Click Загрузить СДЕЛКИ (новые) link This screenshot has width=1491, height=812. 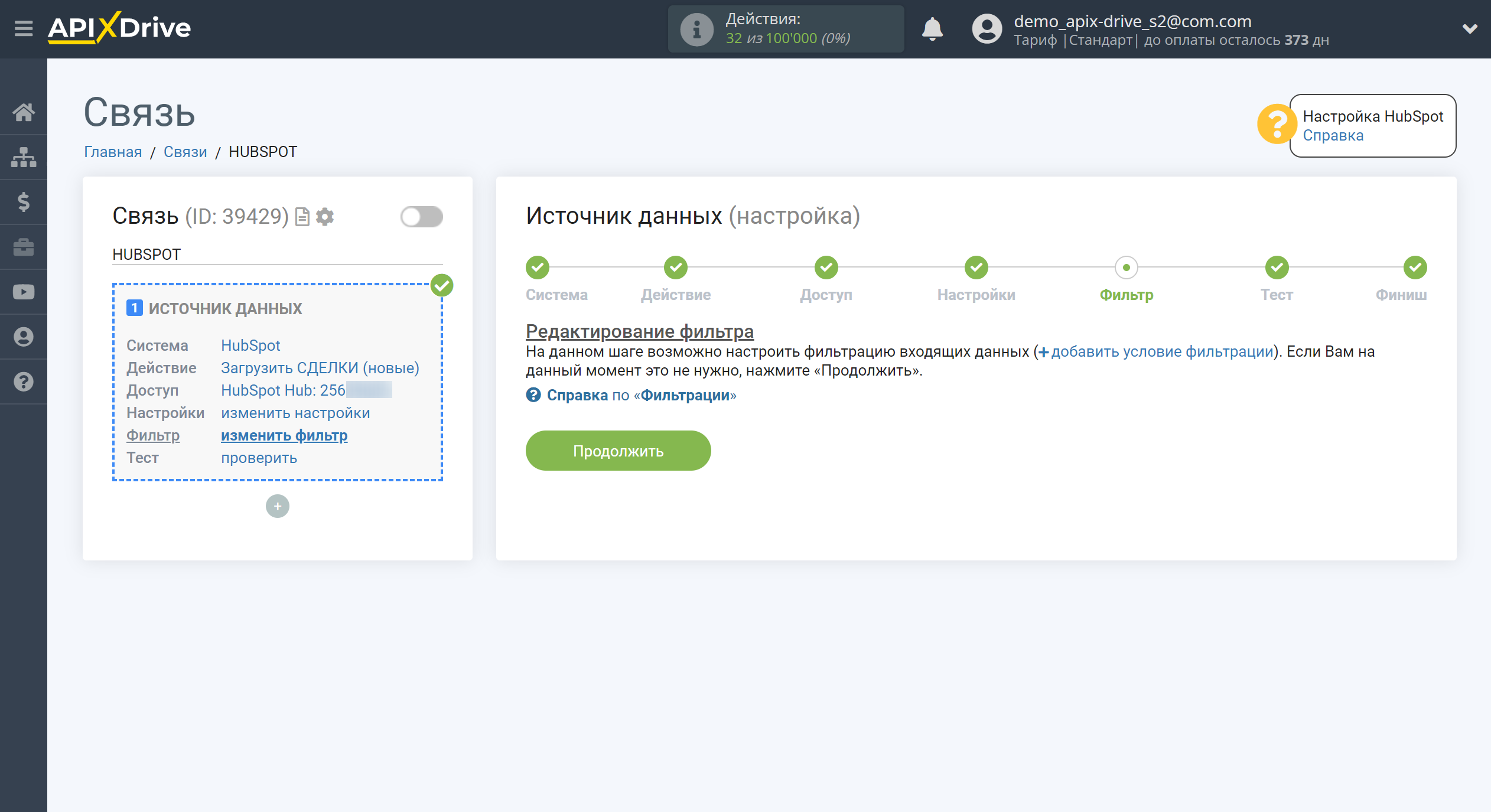(x=320, y=368)
